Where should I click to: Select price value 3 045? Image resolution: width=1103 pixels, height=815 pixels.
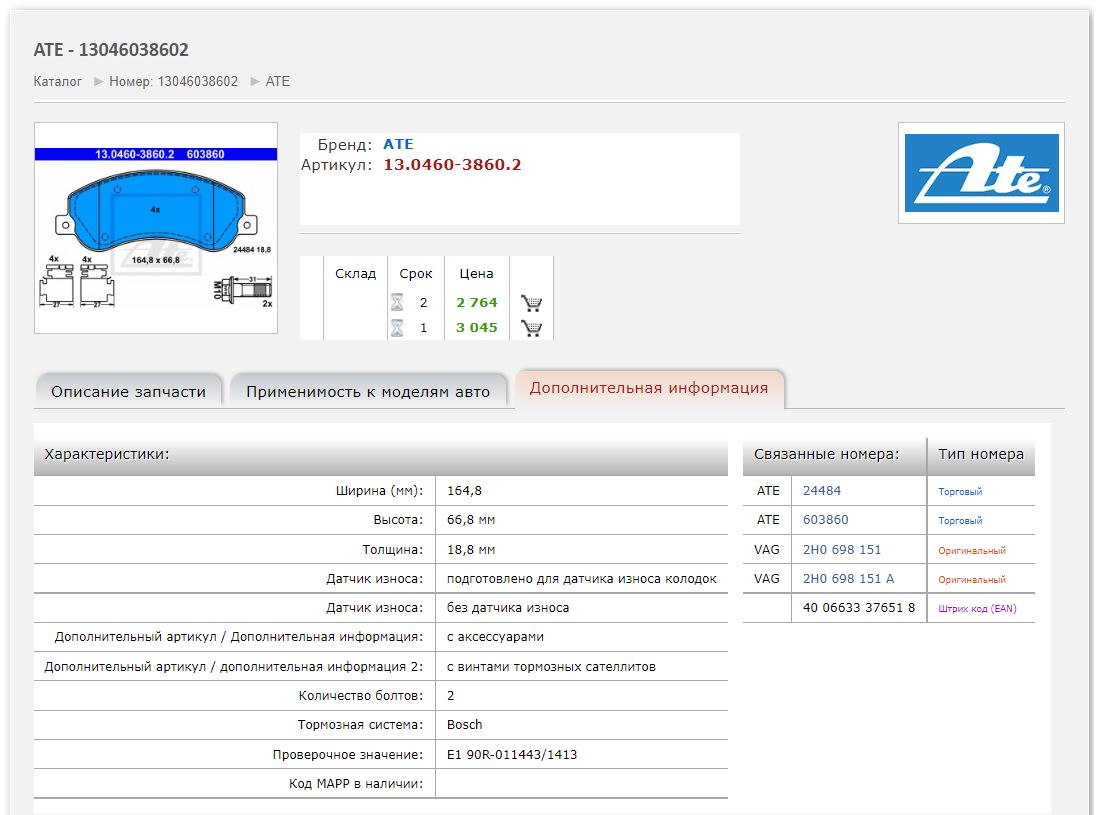click(x=477, y=328)
